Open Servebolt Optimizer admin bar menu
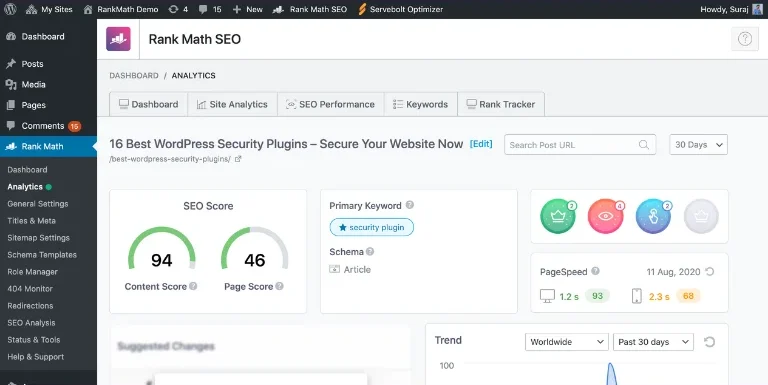The width and height of the screenshot is (768, 385). coord(401,9)
